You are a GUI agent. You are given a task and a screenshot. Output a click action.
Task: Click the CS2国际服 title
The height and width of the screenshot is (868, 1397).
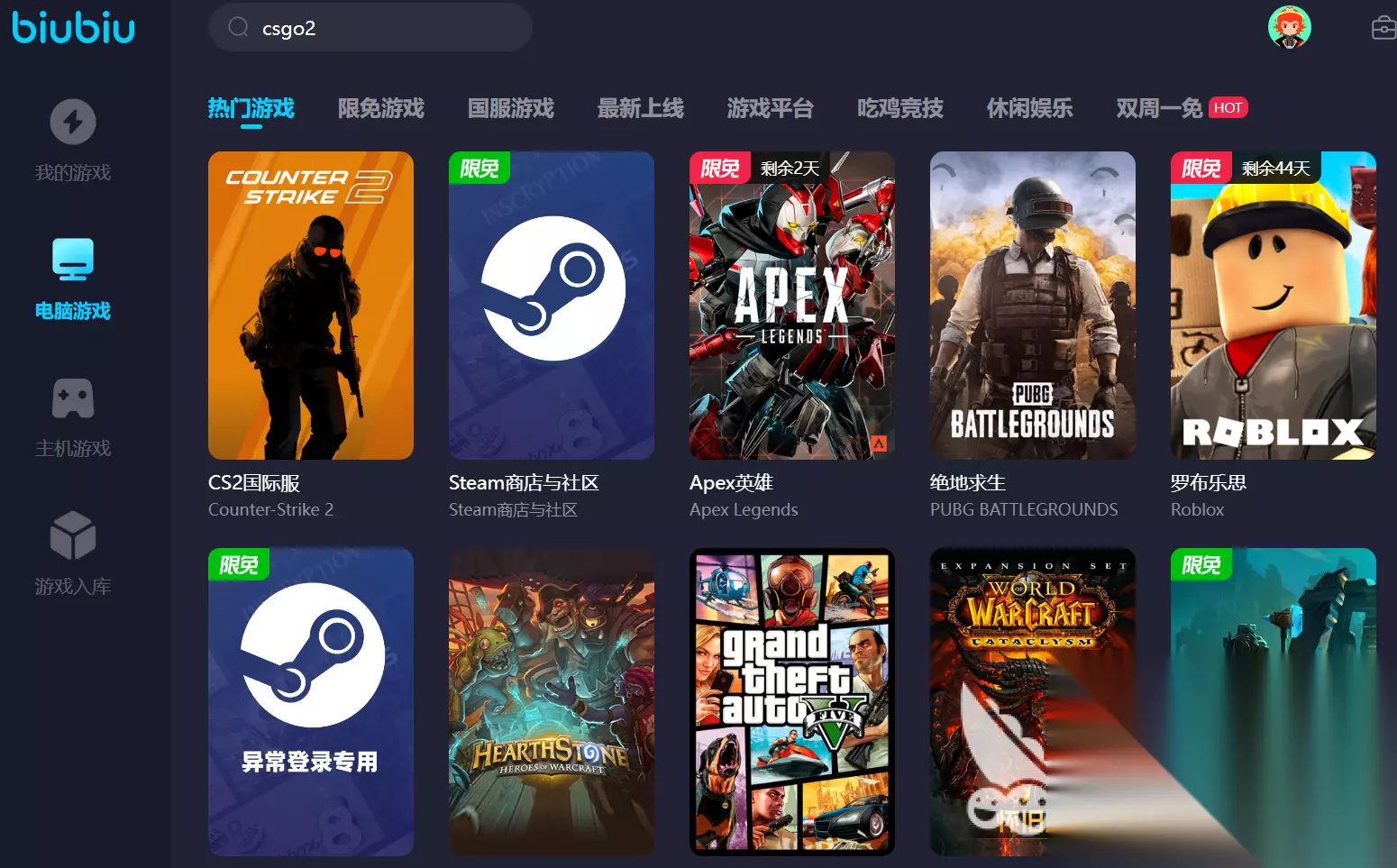point(254,483)
